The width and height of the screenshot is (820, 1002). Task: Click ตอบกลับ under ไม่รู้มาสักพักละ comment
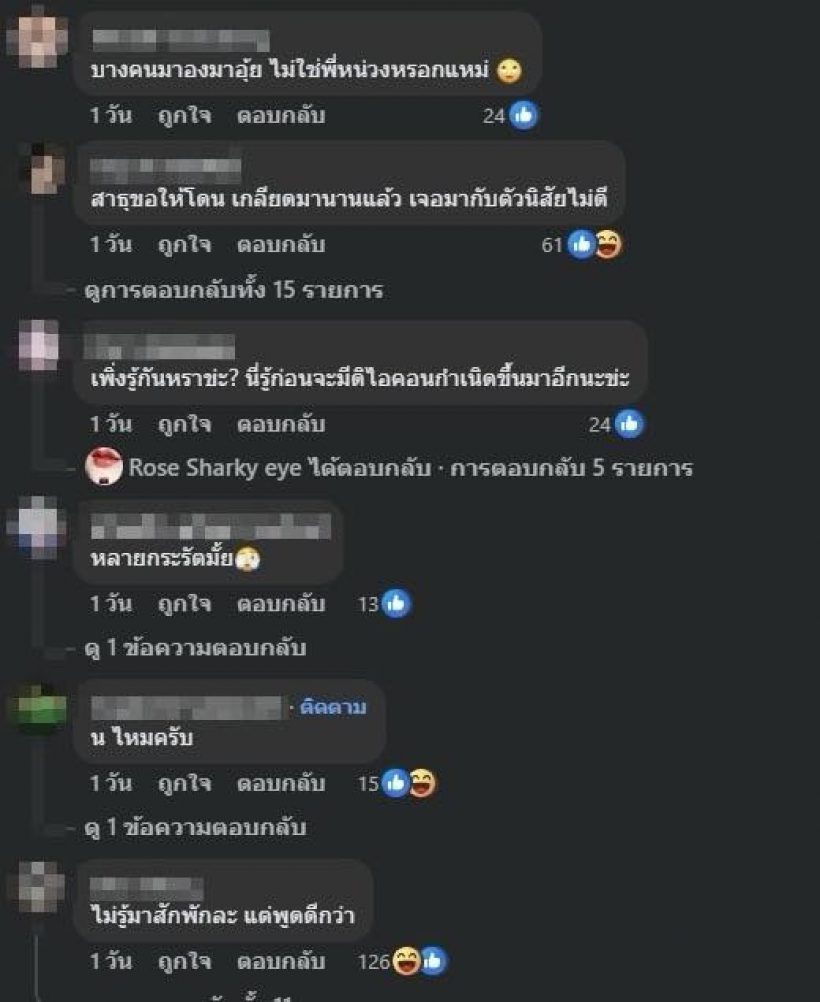point(281,961)
